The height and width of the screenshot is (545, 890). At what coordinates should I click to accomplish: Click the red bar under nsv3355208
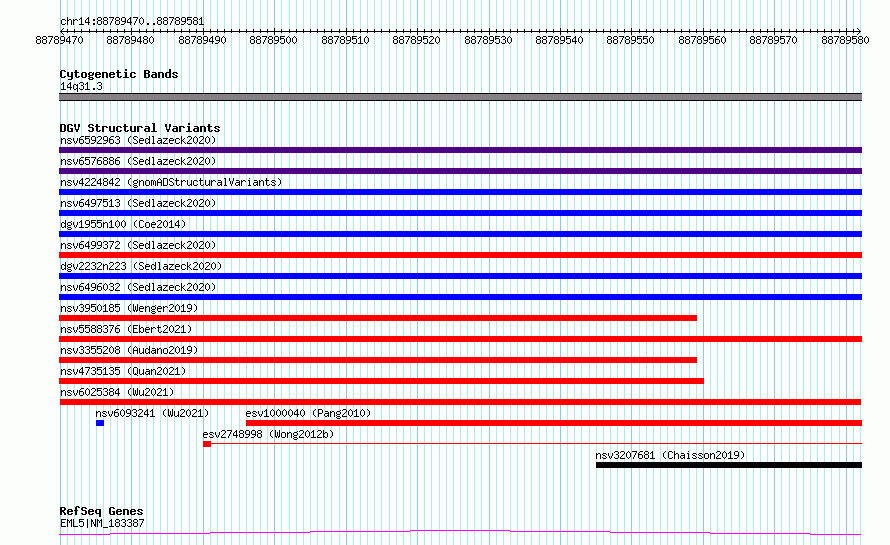coord(378,360)
